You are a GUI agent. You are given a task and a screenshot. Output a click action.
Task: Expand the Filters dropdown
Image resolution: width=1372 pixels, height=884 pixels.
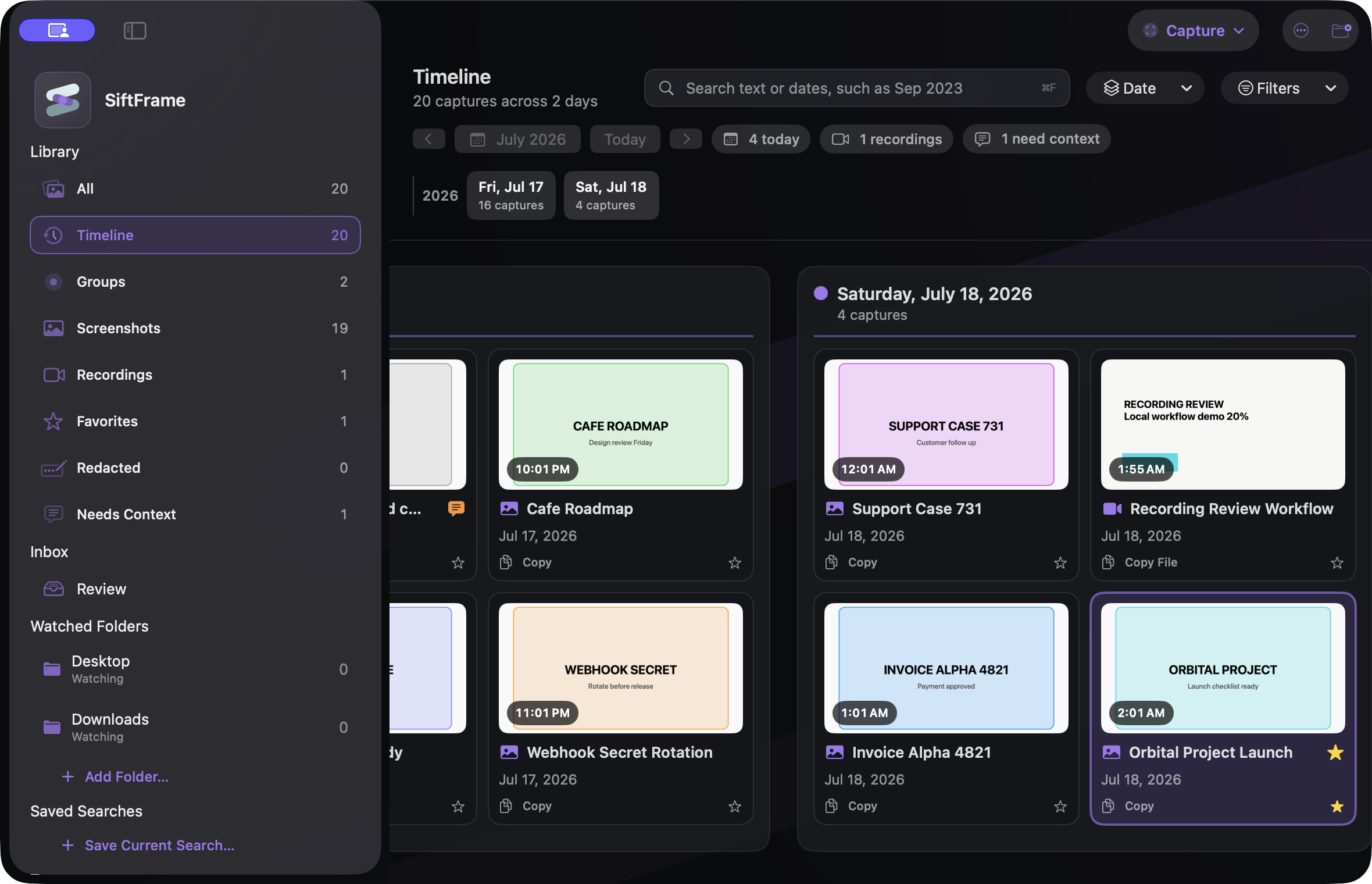click(x=1284, y=88)
